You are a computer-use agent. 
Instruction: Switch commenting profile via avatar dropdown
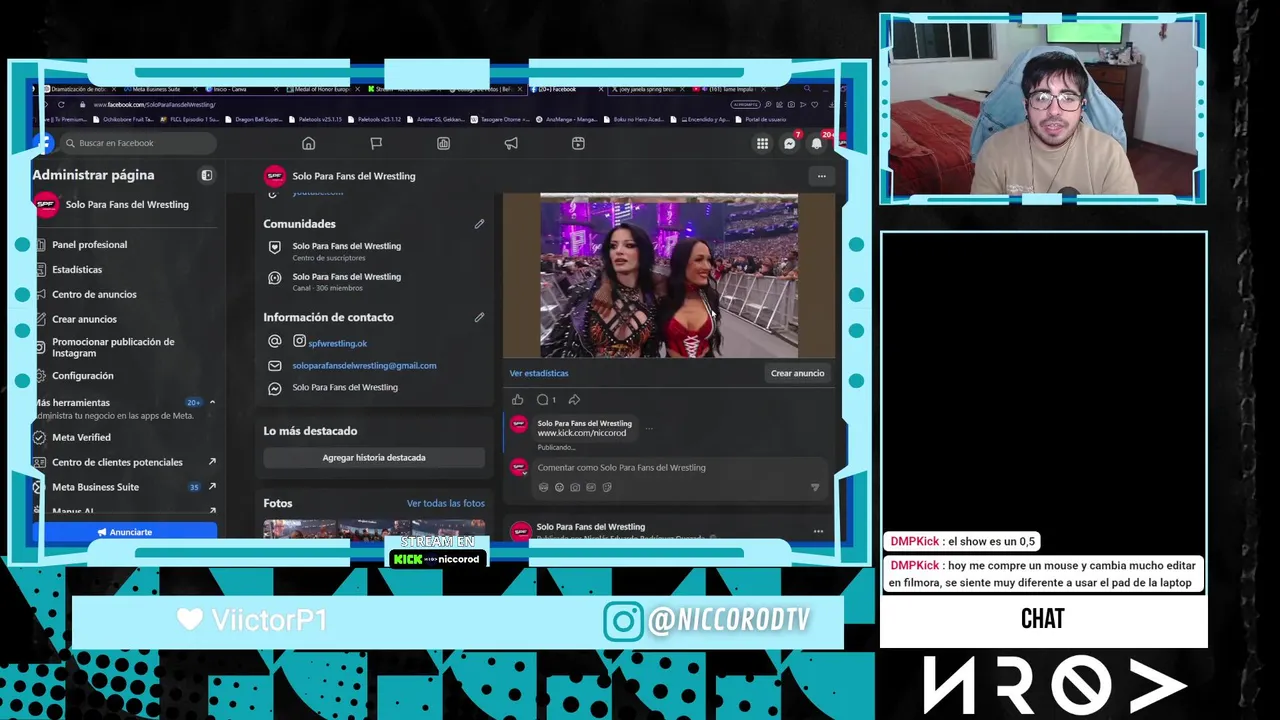click(519, 468)
